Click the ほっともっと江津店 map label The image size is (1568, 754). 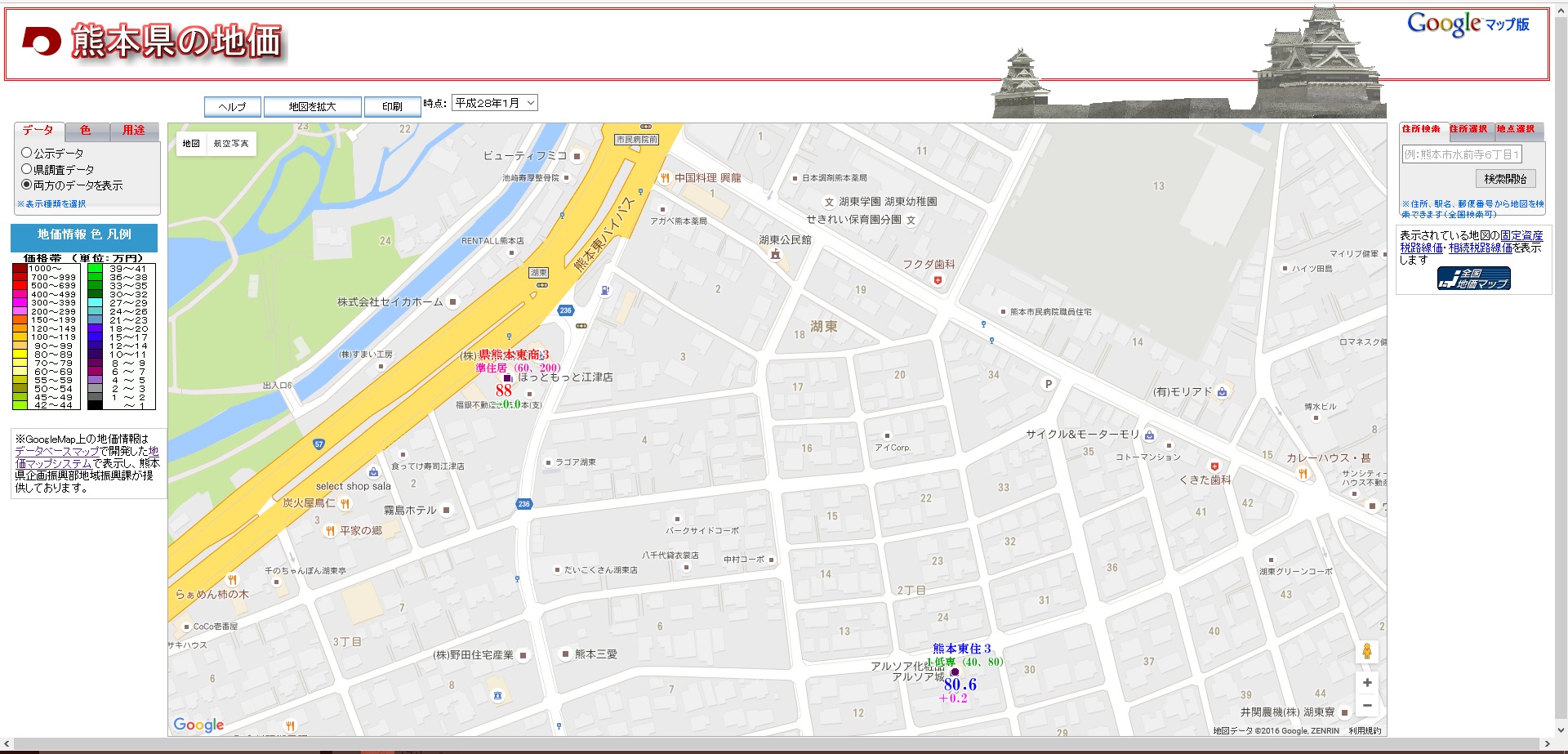click(565, 377)
